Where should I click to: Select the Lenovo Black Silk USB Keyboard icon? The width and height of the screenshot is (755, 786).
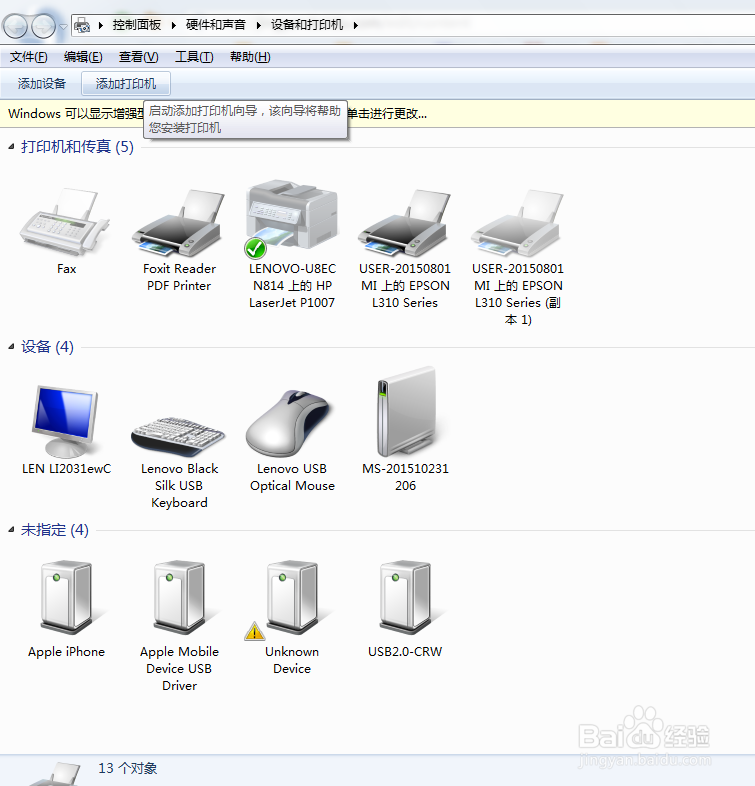(178, 436)
